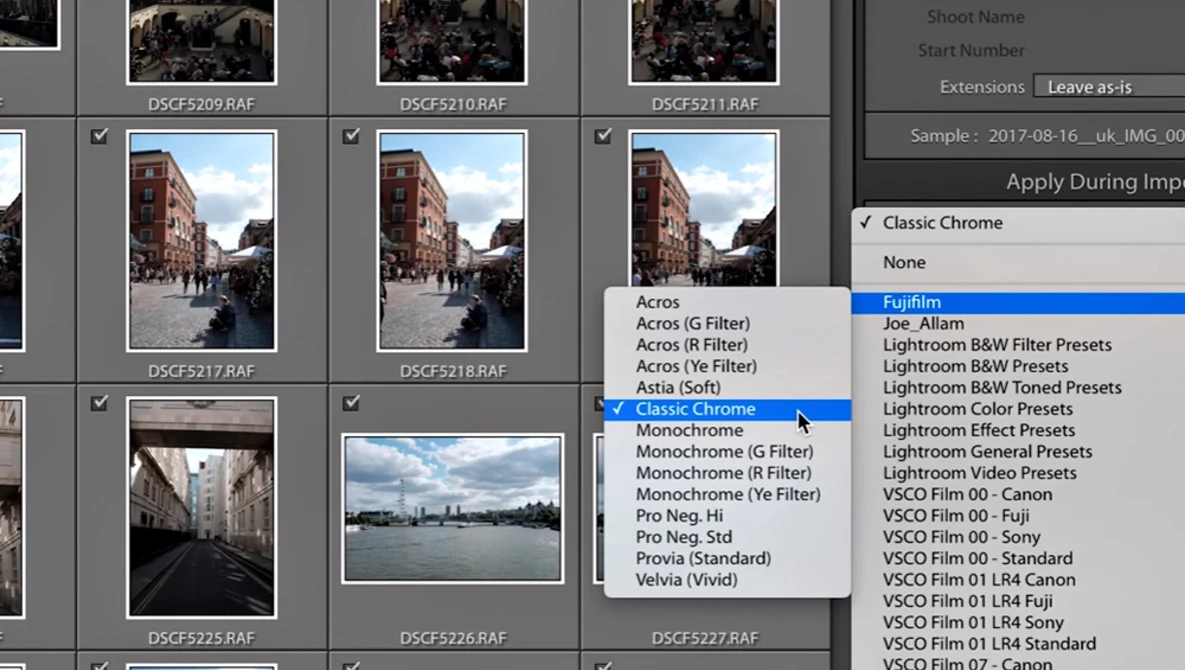Screen dimensions: 1185x670
Task: Uncheck the DSCF5226.RAF import checkbox
Action: click(351, 403)
